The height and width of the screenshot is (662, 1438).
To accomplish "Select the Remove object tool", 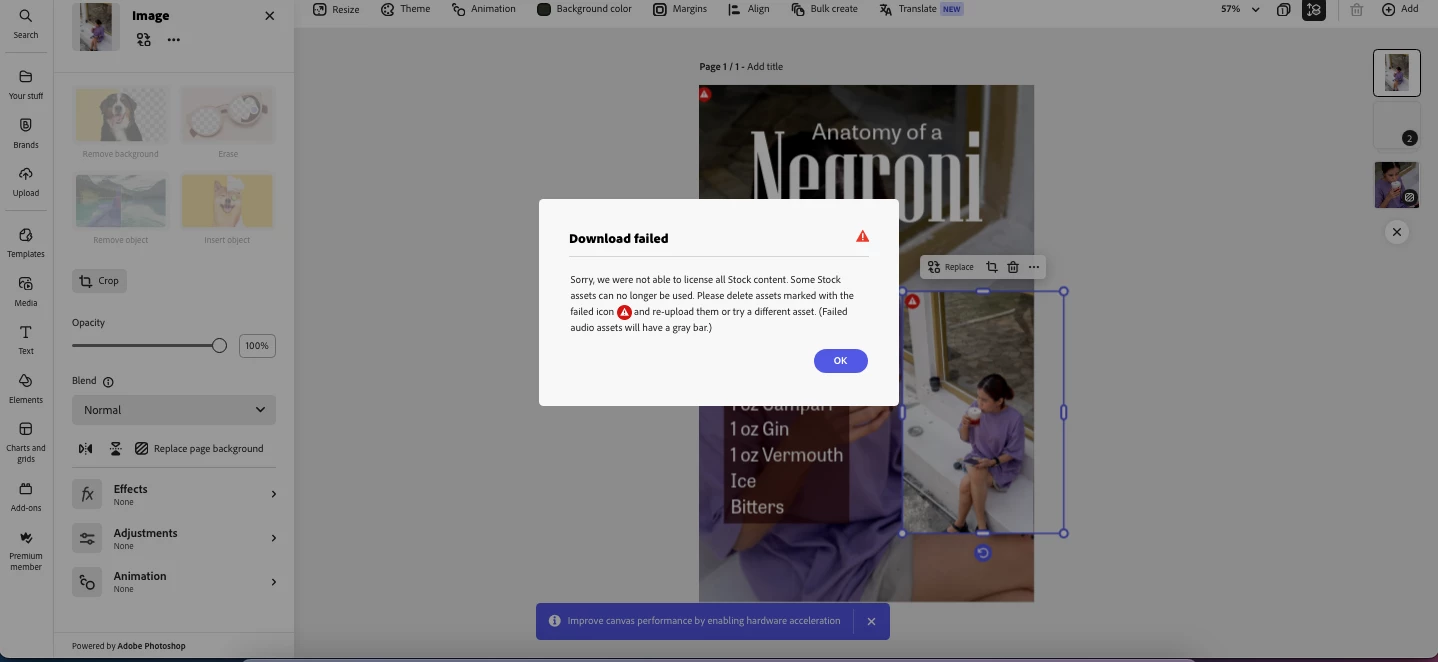I will (121, 208).
